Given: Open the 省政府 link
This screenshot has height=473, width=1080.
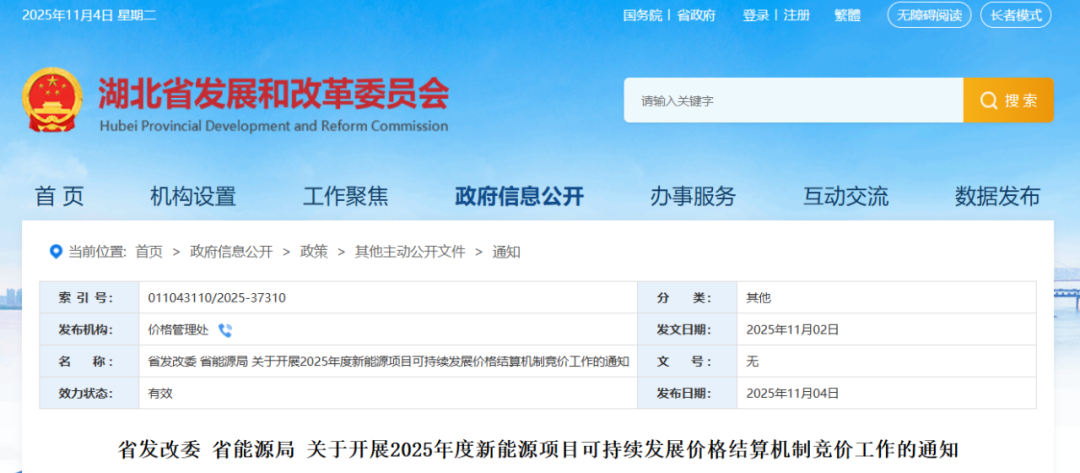Looking at the screenshot, I should [x=696, y=15].
